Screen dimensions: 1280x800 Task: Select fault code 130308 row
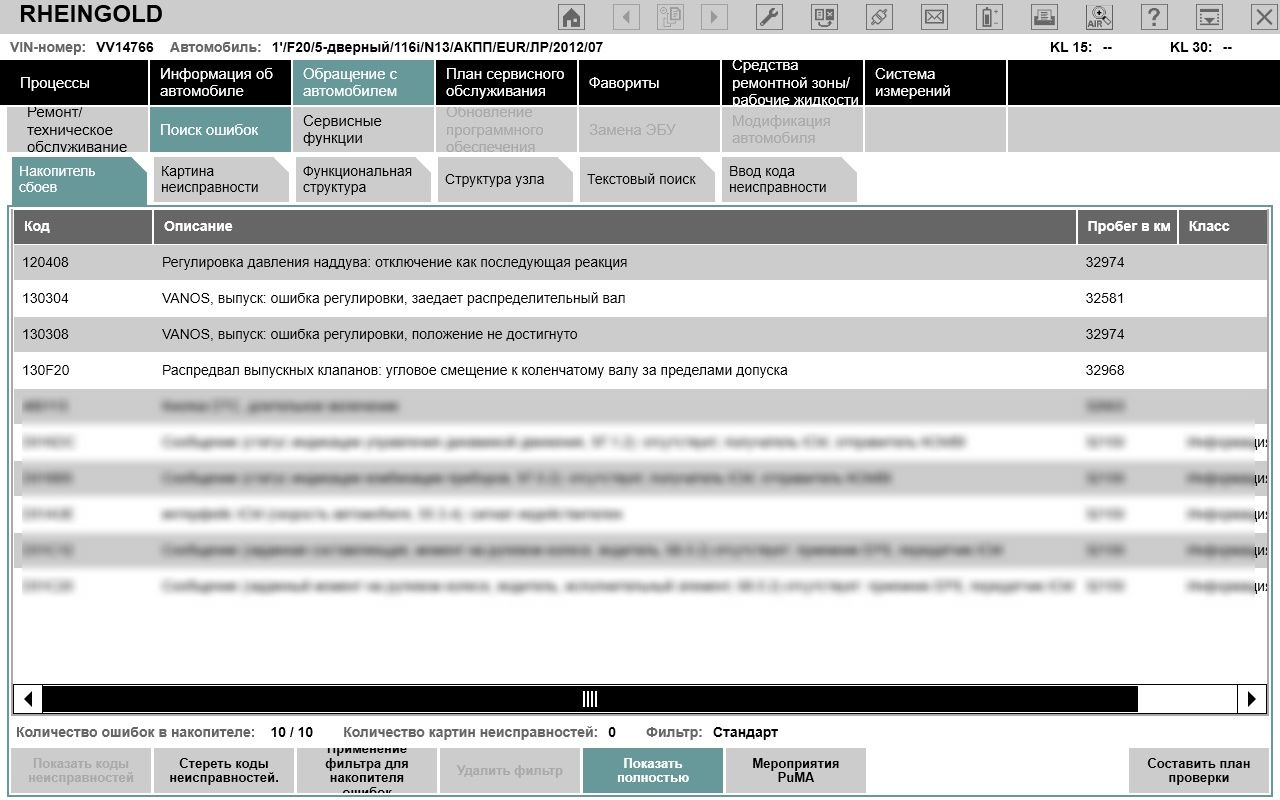pos(640,334)
